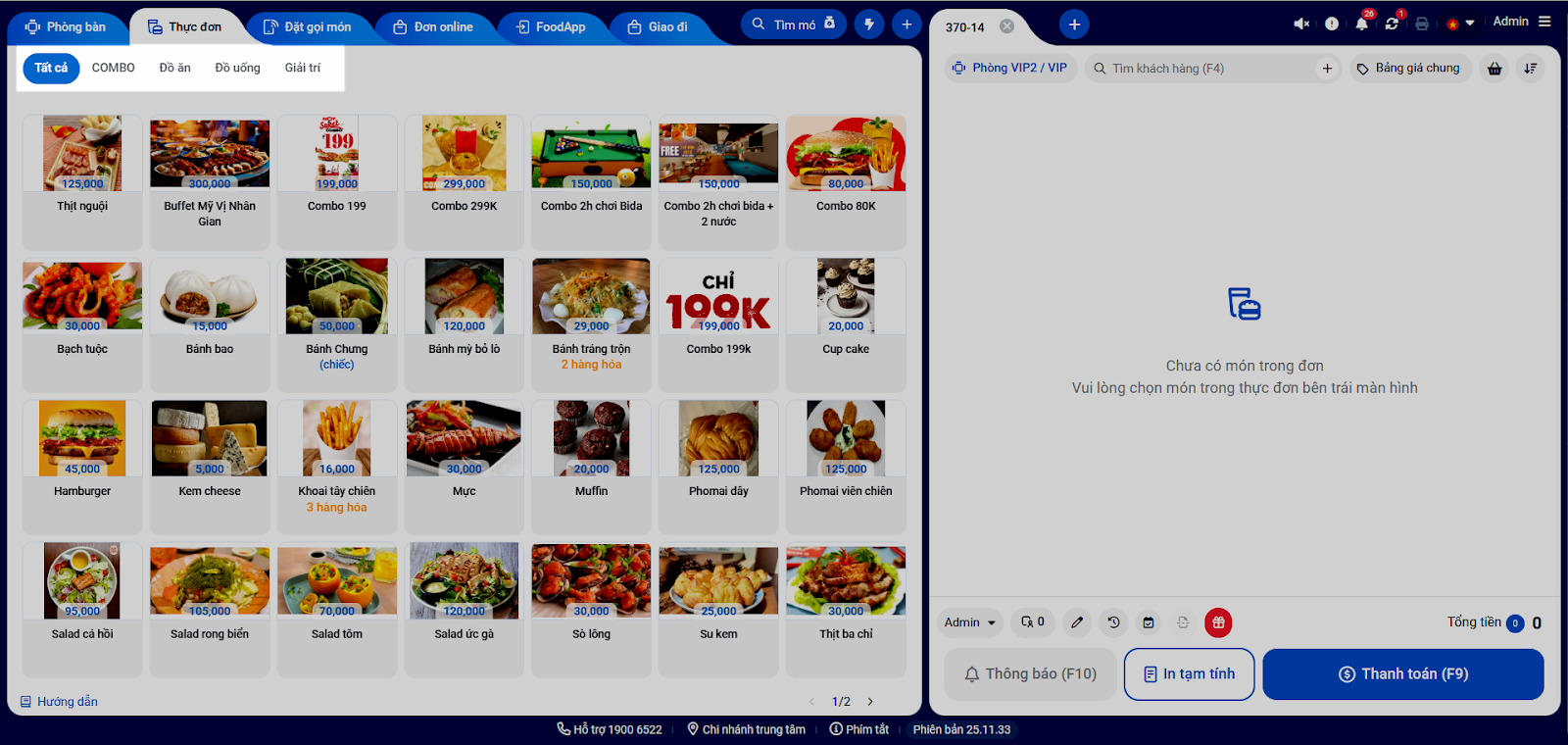Filter menu by Giải trí category

click(303, 69)
